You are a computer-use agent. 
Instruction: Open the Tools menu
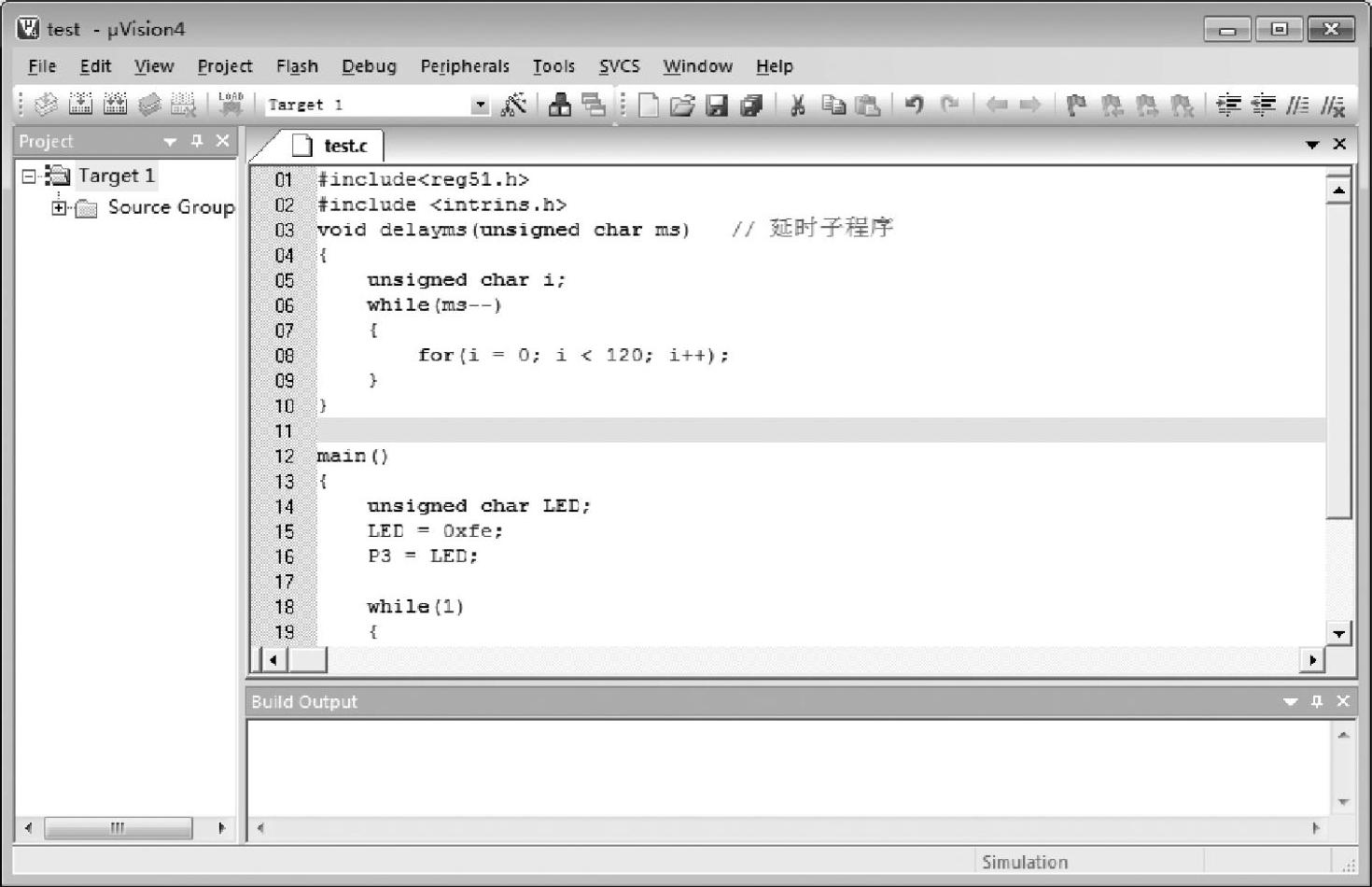point(553,66)
